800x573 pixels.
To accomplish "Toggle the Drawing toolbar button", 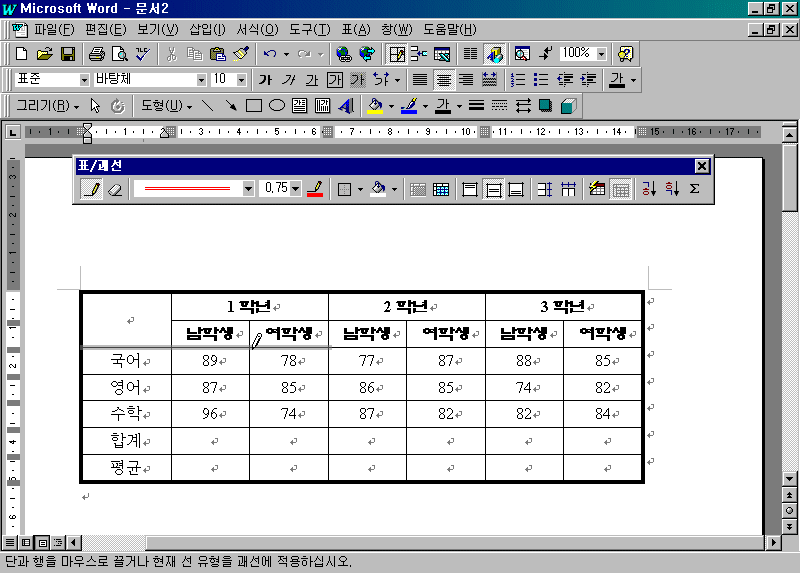I will pos(494,54).
